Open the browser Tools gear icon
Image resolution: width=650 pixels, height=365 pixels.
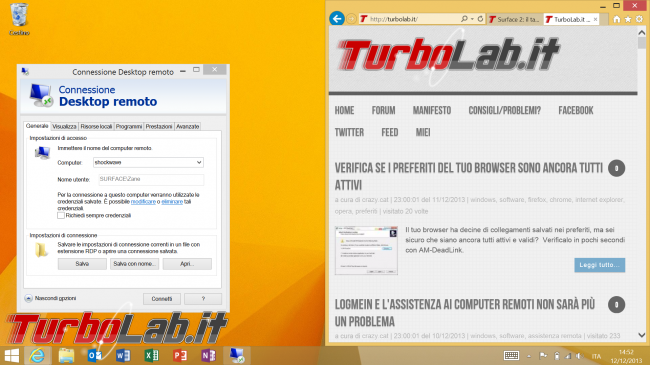pyautogui.click(x=639, y=19)
